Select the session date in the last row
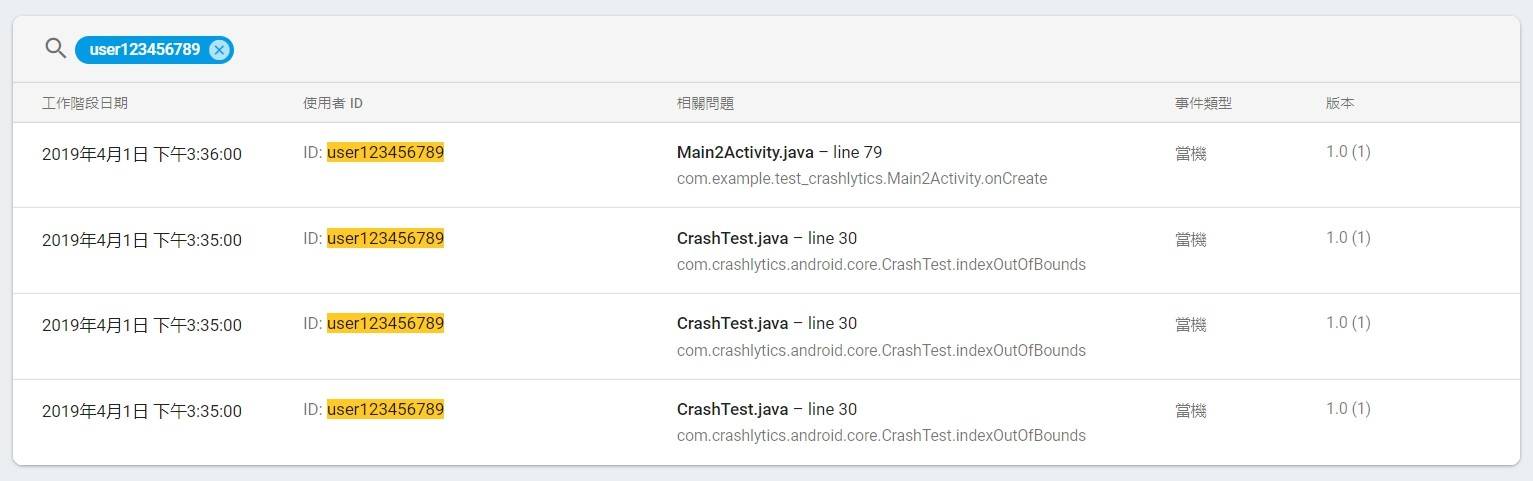Image resolution: width=1533 pixels, height=481 pixels. [x=142, y=411]
